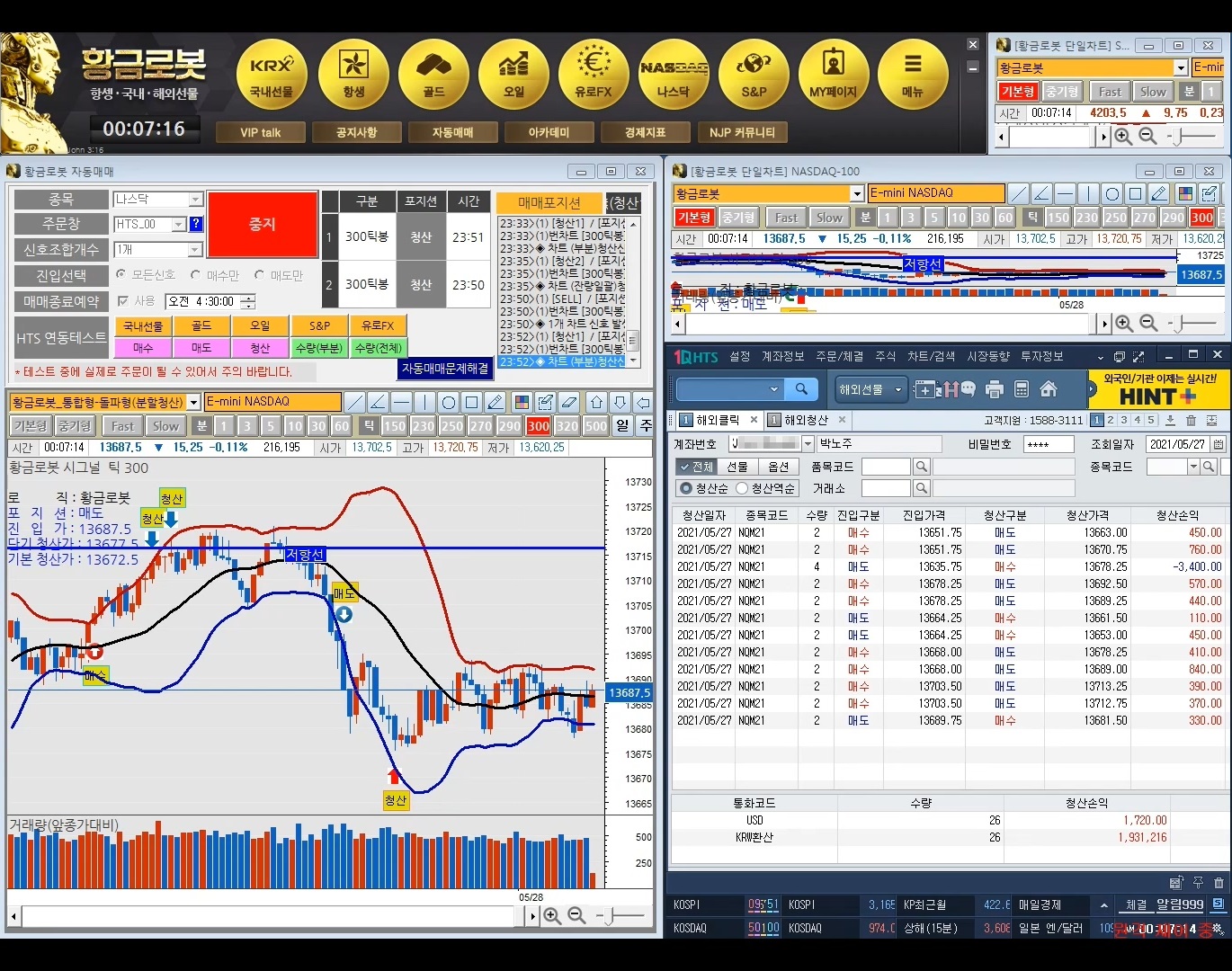1232x971 pixels.
Task: Select 청산역순 radio button
Action: click(x=742, y=488)
